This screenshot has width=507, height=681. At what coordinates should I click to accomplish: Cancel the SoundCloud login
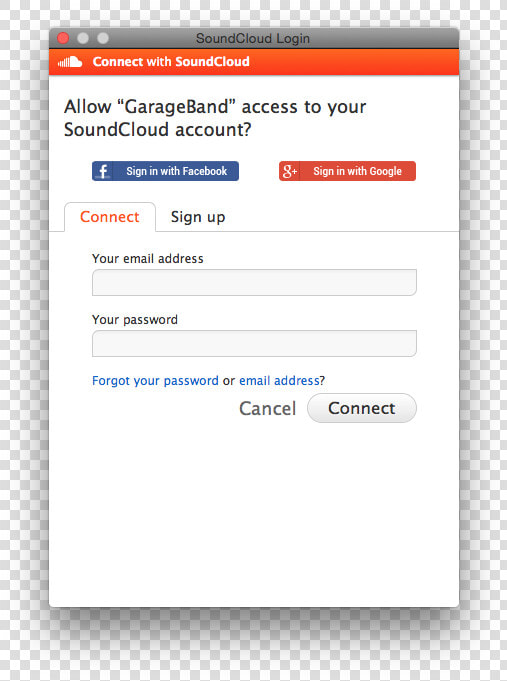pos(268,409)
